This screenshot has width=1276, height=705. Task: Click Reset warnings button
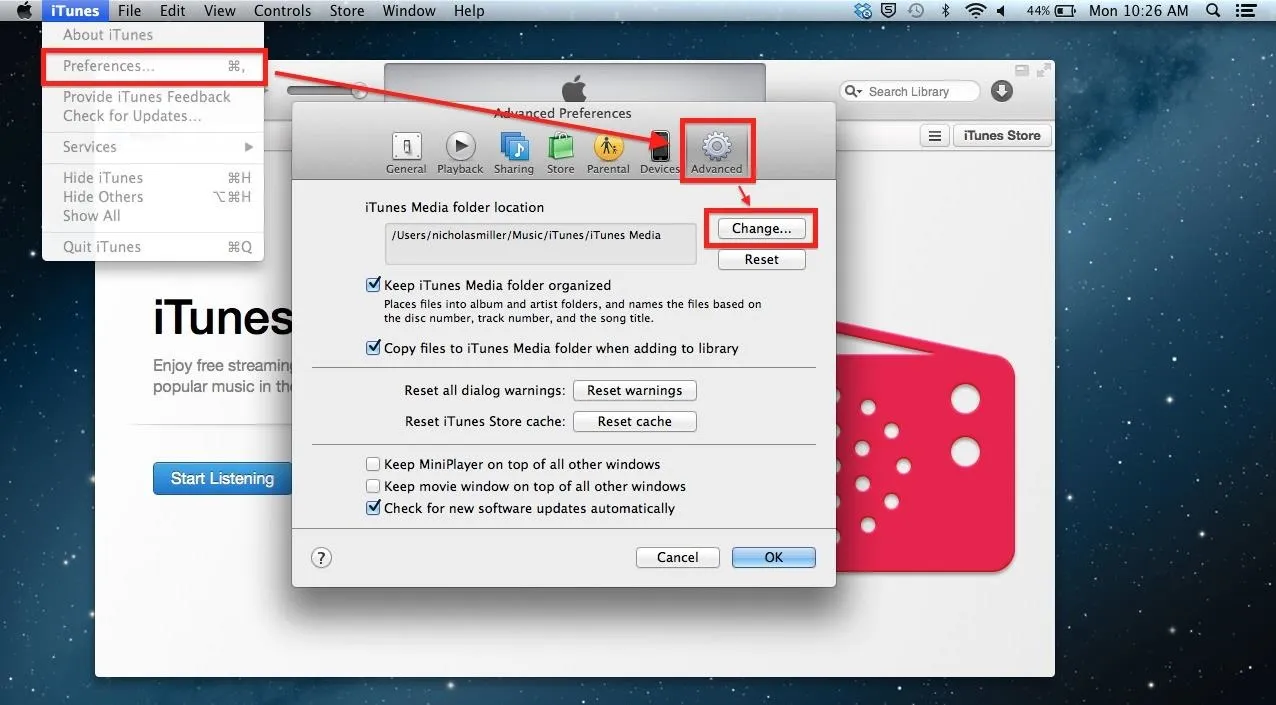click(x=634, y=390)
